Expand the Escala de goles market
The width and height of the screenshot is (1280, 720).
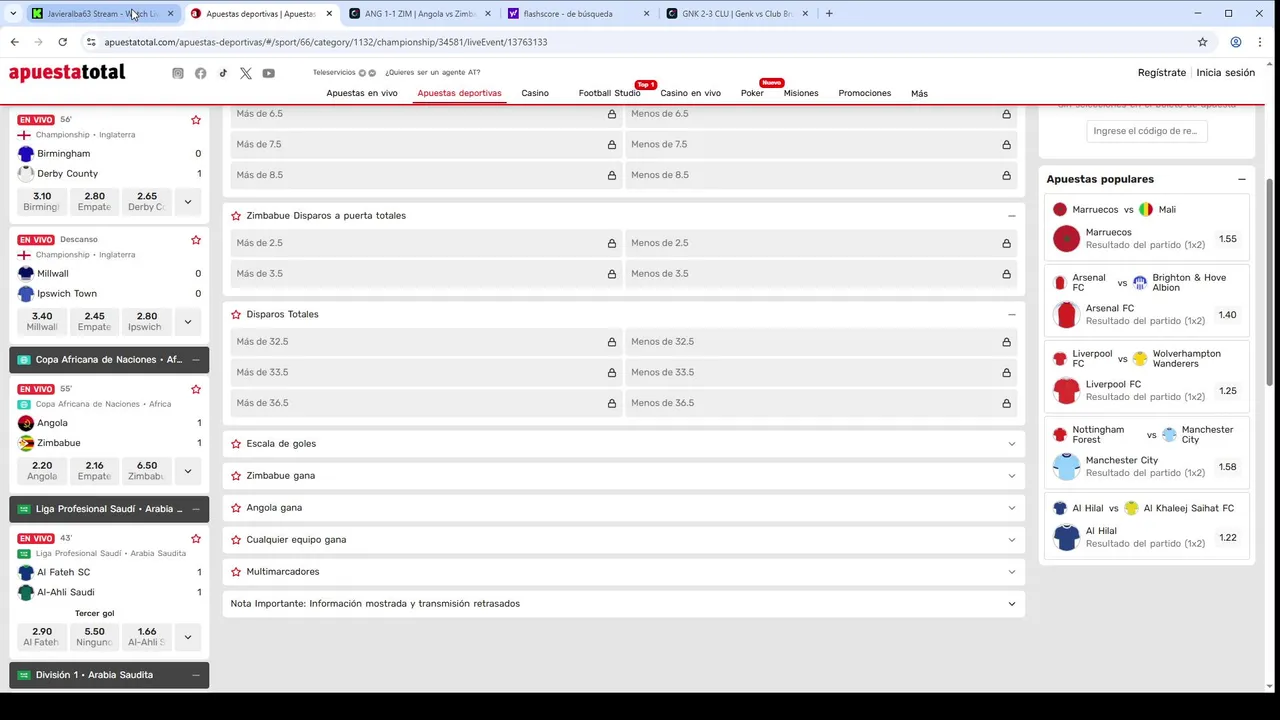click(1011, 444)
